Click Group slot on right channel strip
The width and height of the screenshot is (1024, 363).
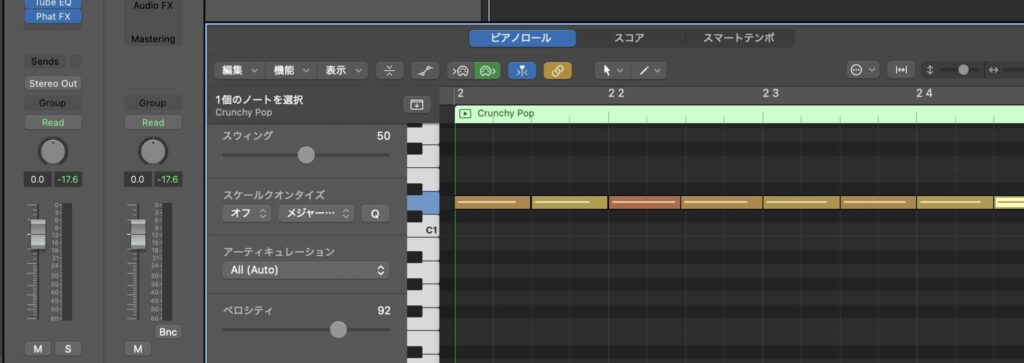click(153, 103)
